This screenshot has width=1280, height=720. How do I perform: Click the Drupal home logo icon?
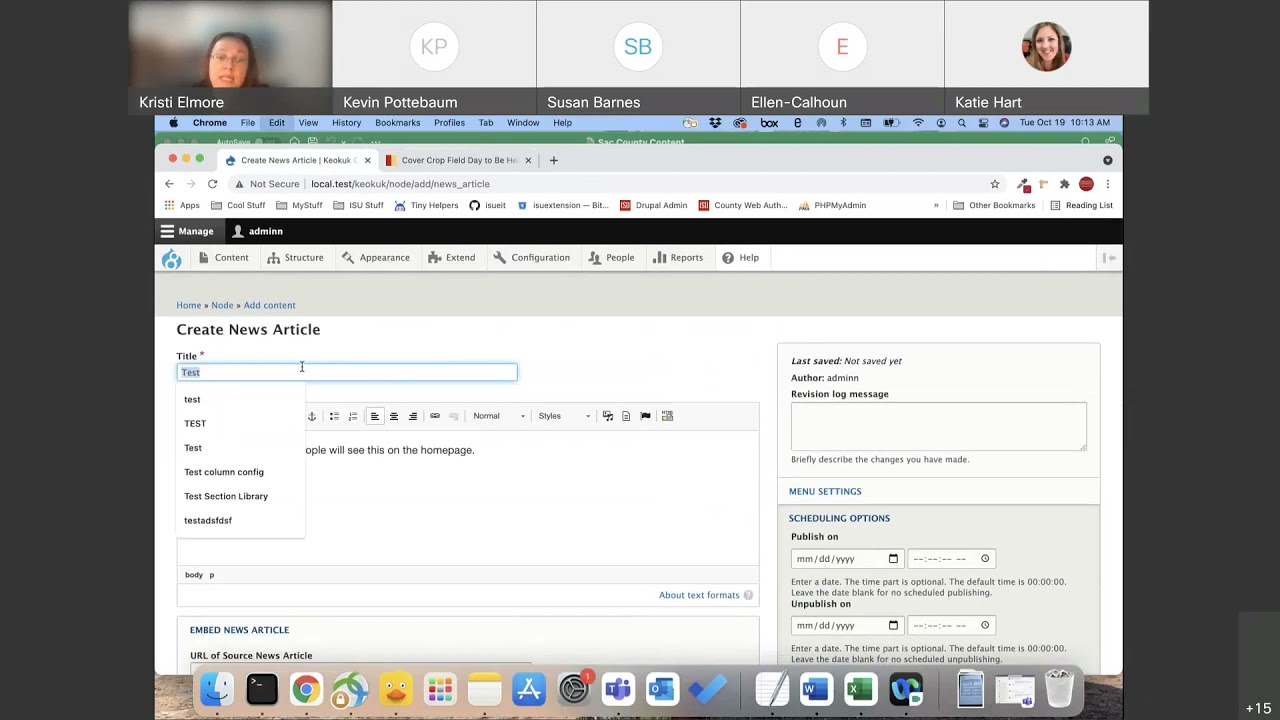click(172, 258)
